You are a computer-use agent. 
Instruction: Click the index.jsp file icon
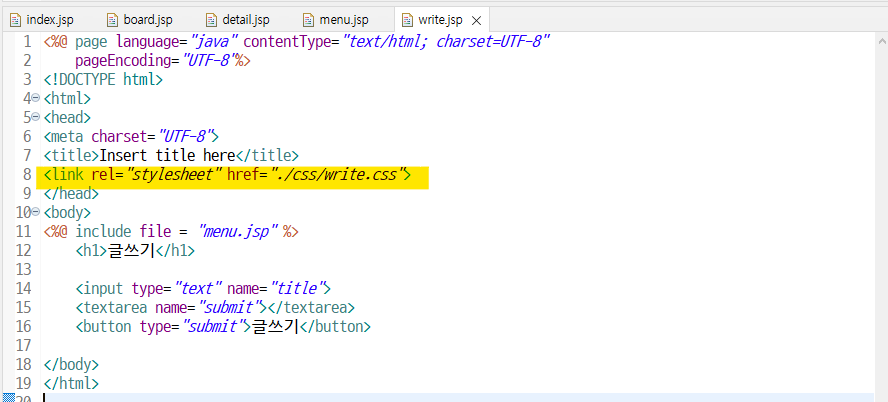pyautogui.click(x=15, y=20)
